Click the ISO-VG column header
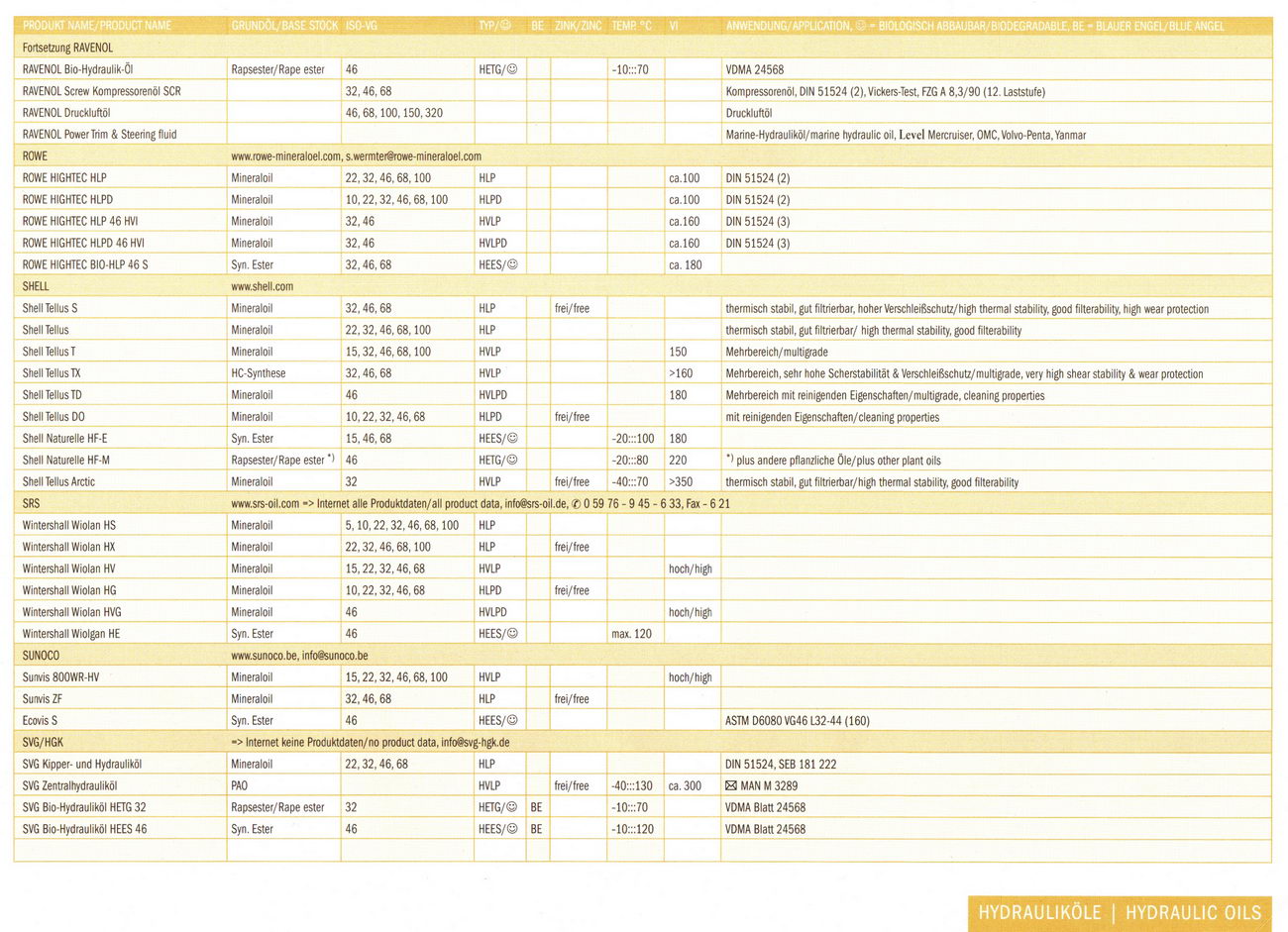The height and width of the screenshot is (932, 1288). (x=361, y=26)
